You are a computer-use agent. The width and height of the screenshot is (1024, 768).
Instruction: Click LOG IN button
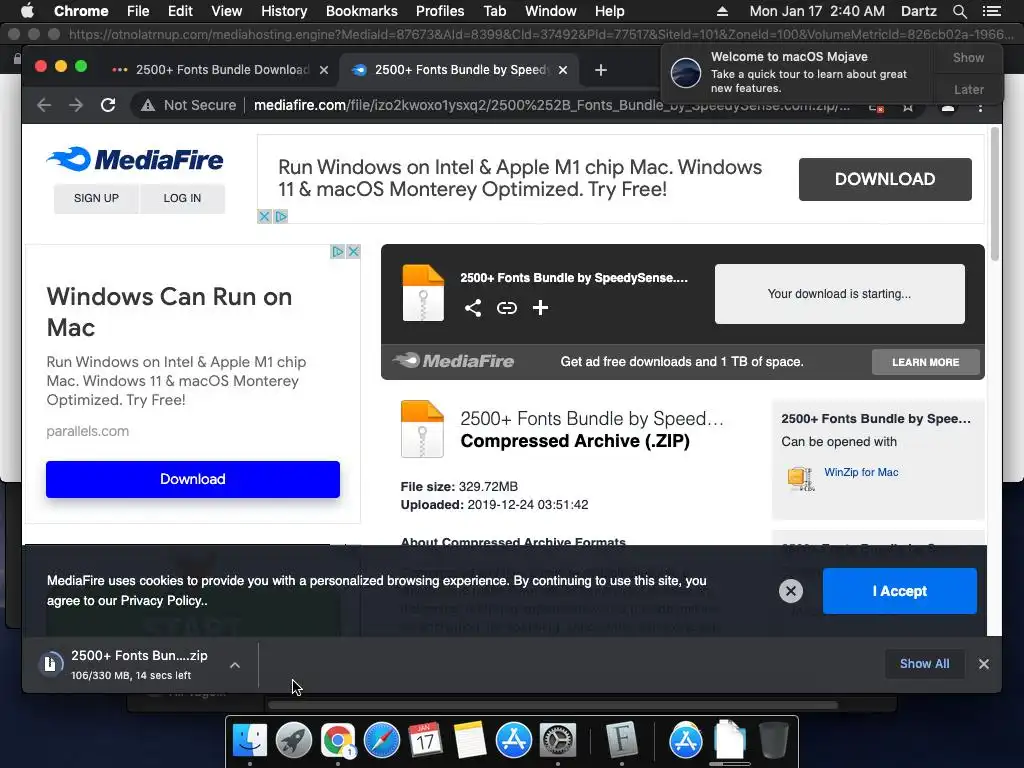coord(182,198)
